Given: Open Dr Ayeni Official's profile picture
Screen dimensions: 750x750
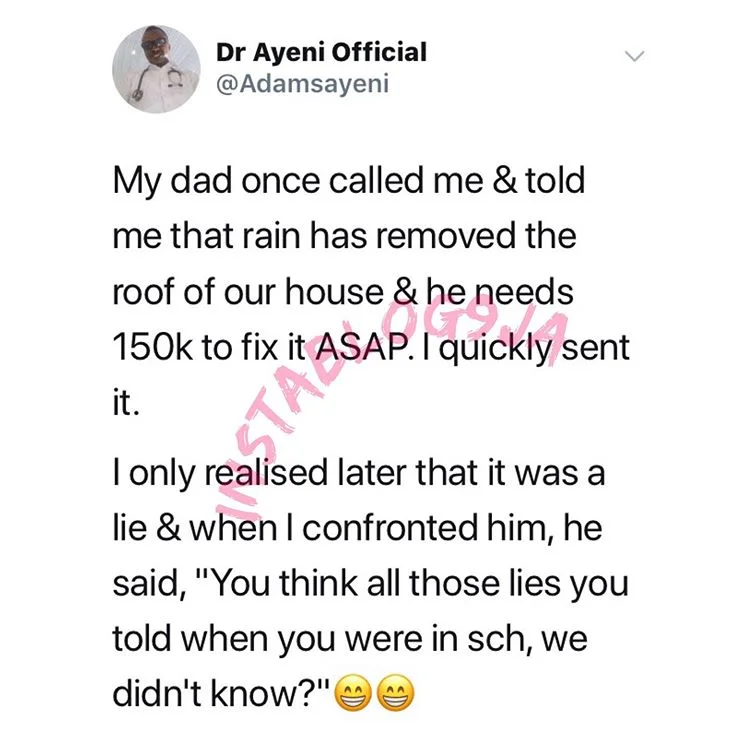Looking at the screenshot, I should [156, 69].
